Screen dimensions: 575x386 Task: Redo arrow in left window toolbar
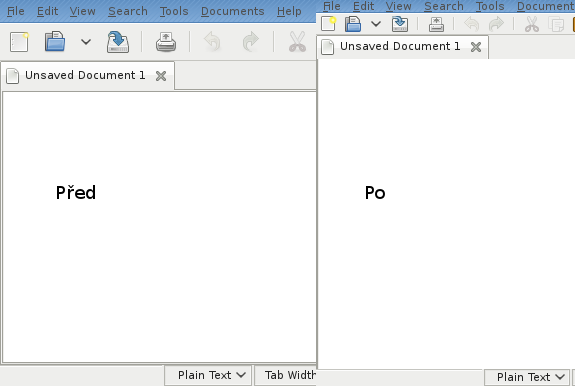click(250, 41)
